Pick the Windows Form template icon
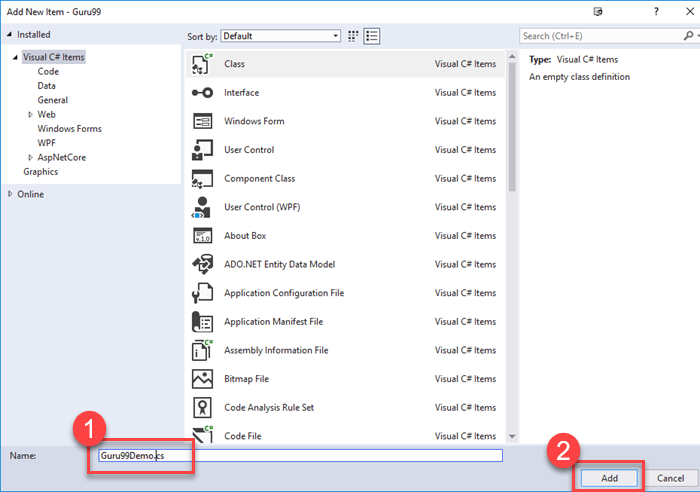The height and width of the screenshot is (492, 700). (202, 121)
